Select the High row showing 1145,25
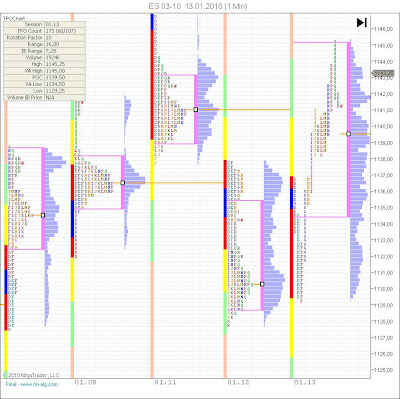 (44, 64)
